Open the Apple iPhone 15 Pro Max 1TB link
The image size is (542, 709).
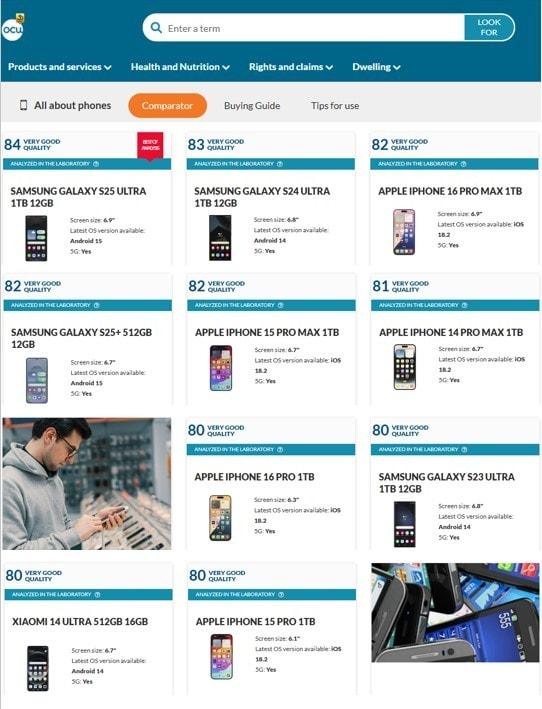(x=267, y=332)
